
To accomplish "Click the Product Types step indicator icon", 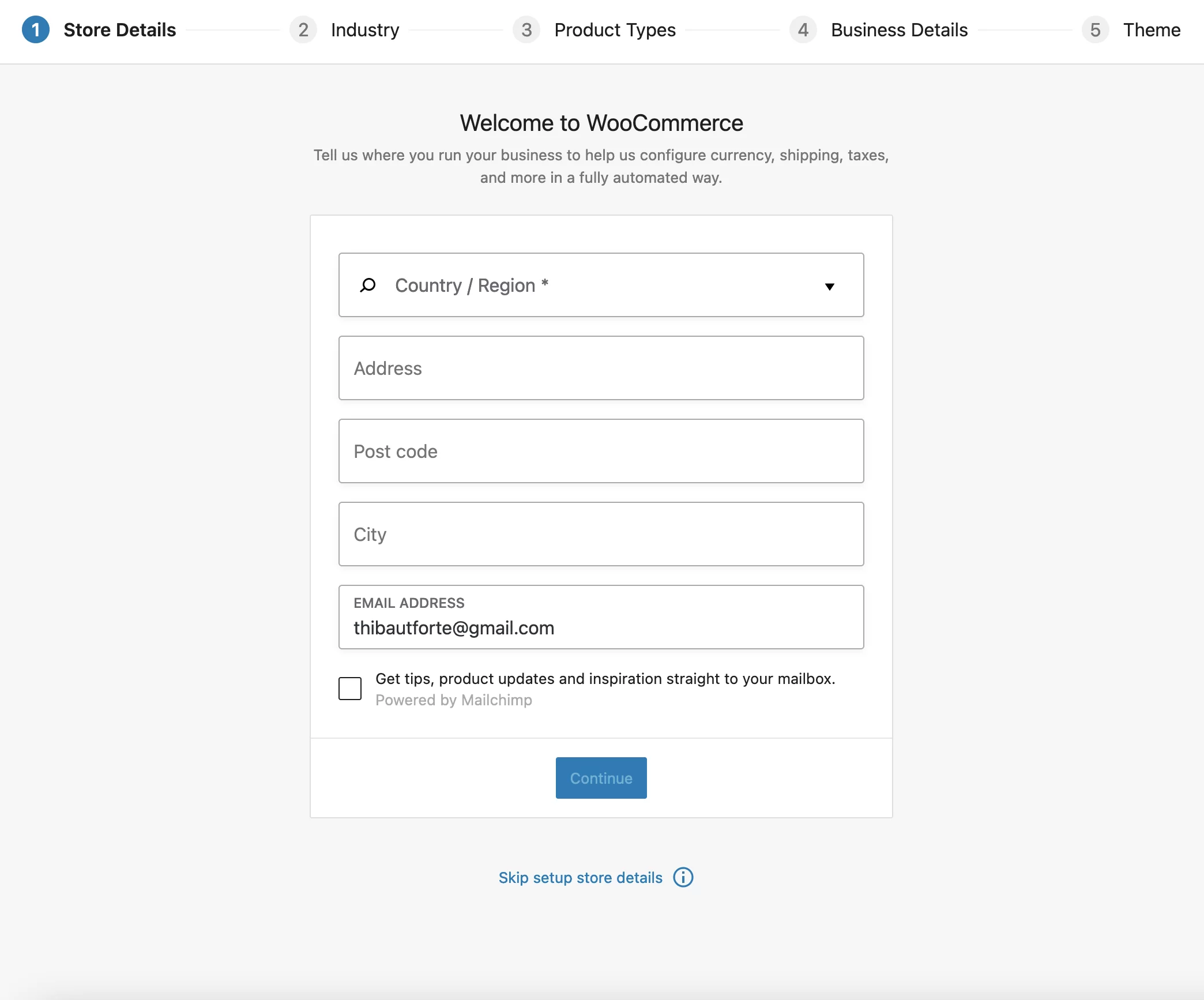I will point(528,29).
